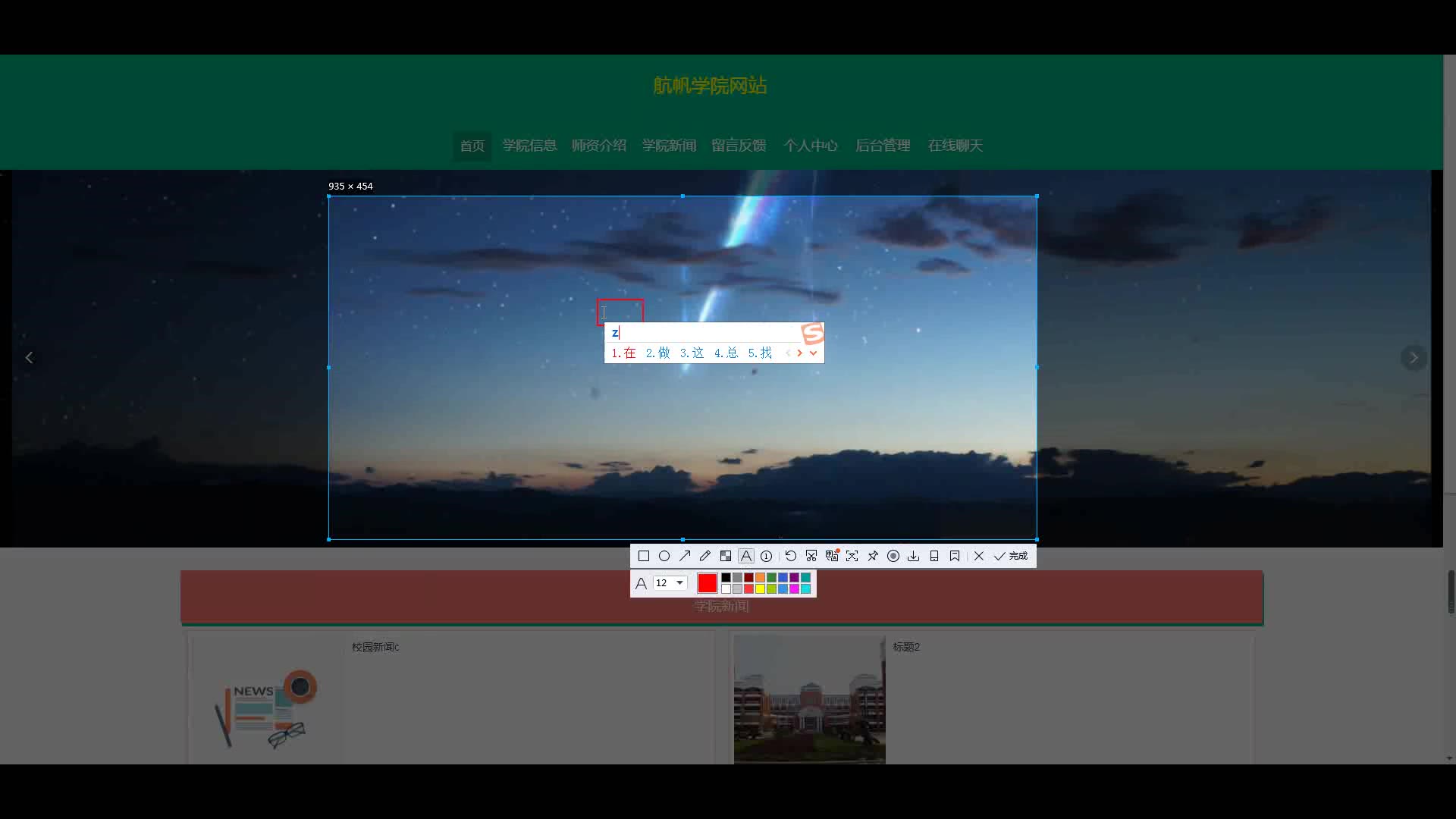Open 学院新闻 navigation menu item
The height and width of the screenshot is (819, 1456).
coord(669,146)
